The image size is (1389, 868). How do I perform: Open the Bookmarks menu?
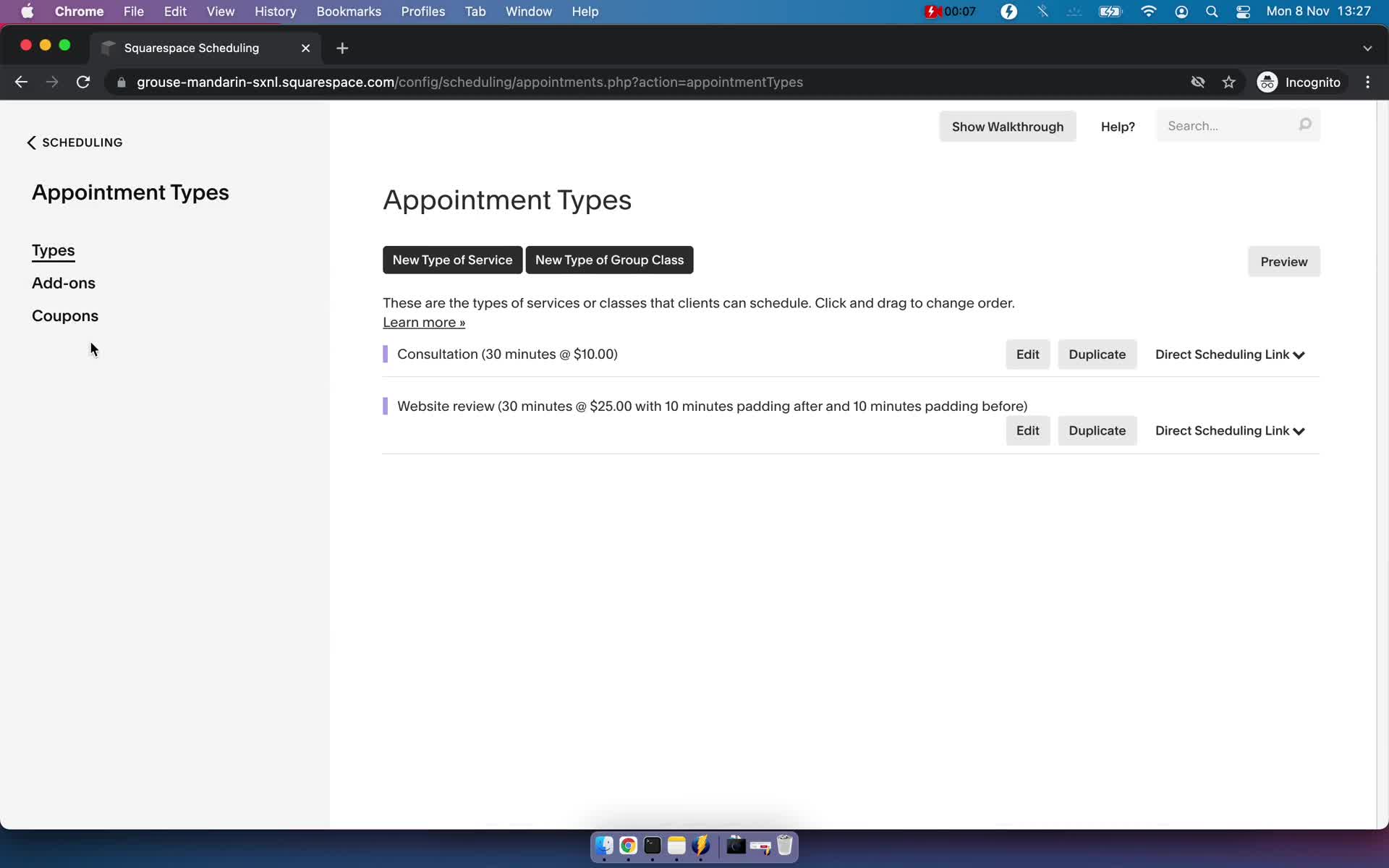pyautogui.click(x=349, y=12)
